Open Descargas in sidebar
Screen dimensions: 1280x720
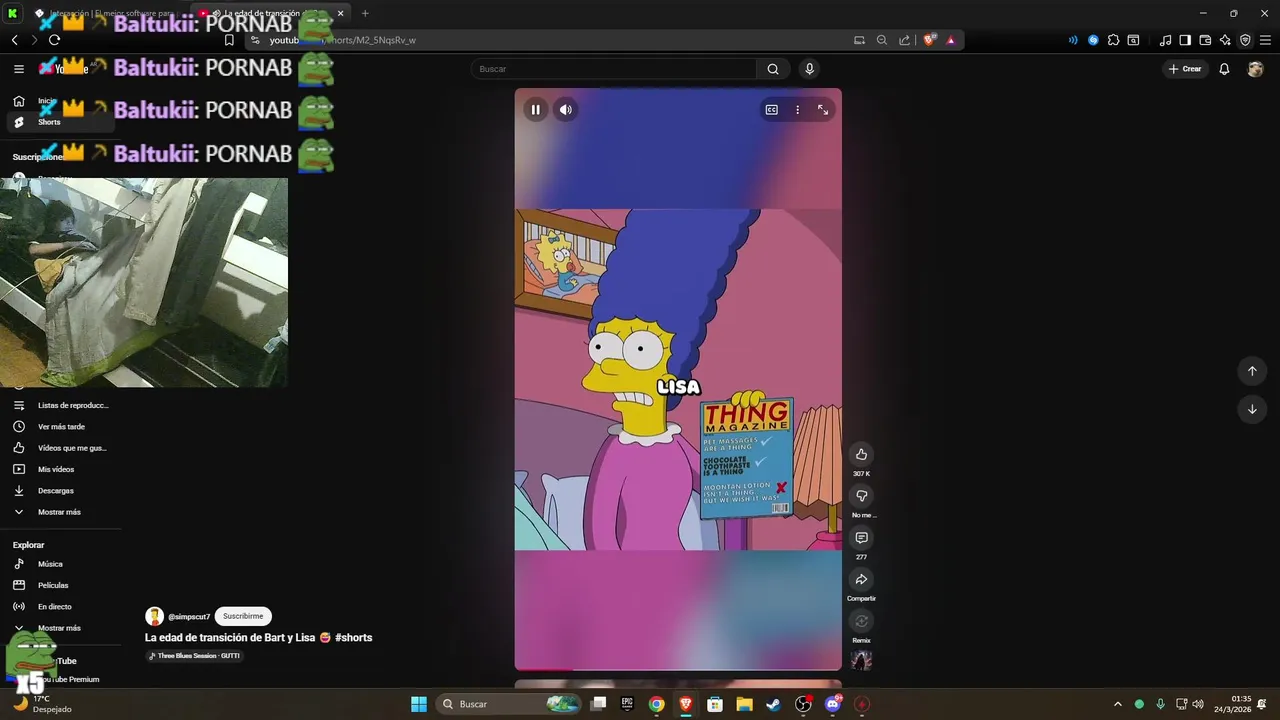point(62,491)
